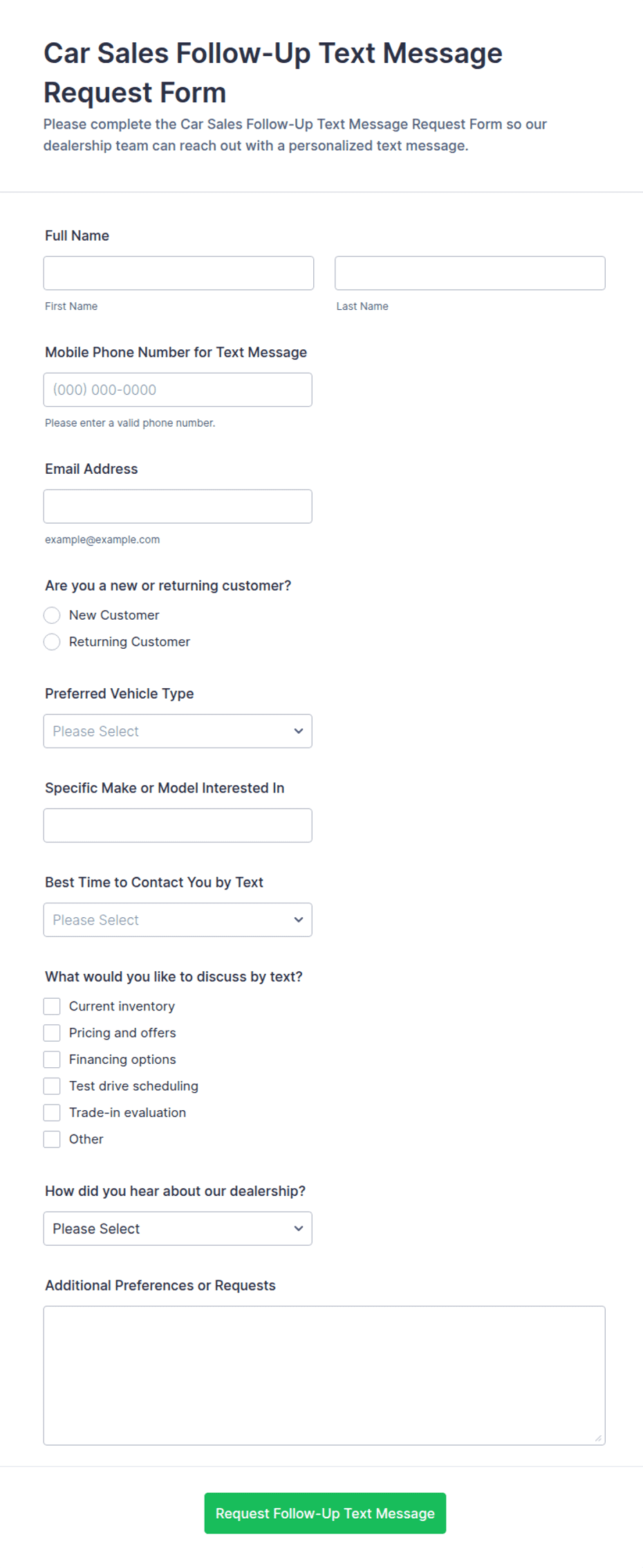The image size is (643, 1568).
Task: Enable the Financing options checkbox
Action: [x=52, y=1060]
